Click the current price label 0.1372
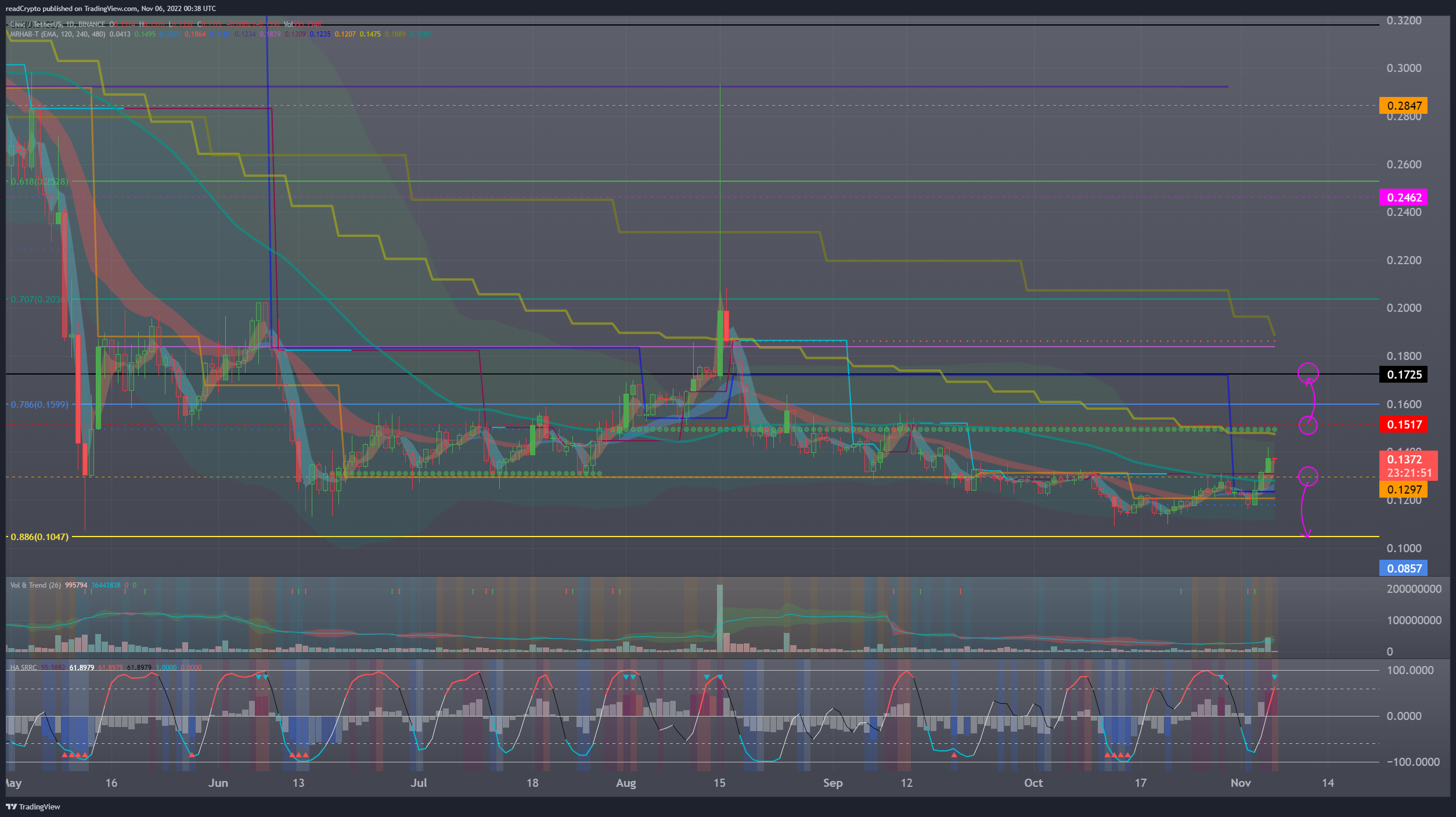This screenshot has width=1456, height=817. tap(1404, 459)
